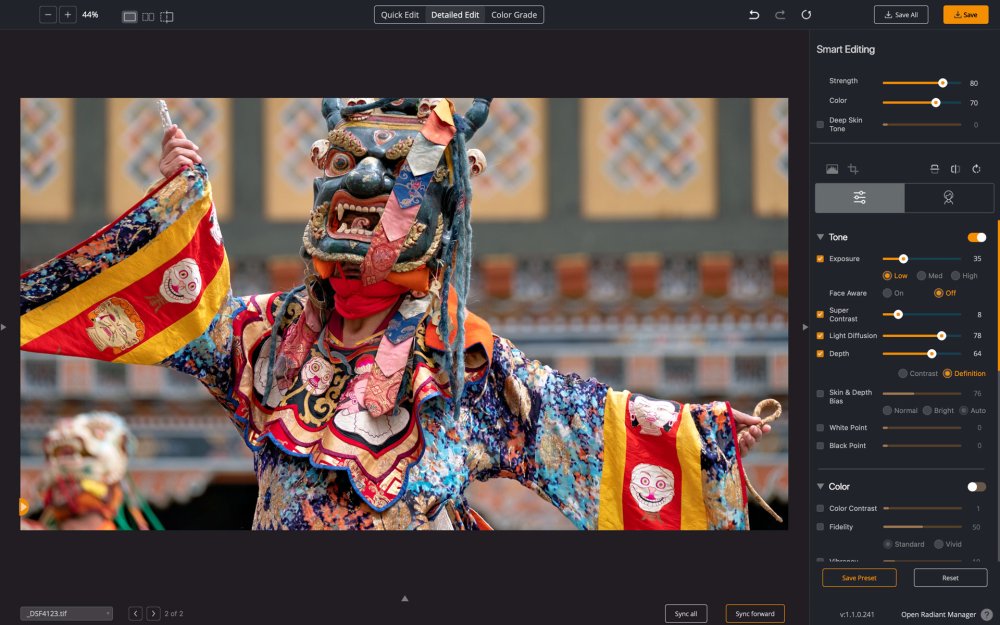Click the Reset button

[x=950, y=578]
